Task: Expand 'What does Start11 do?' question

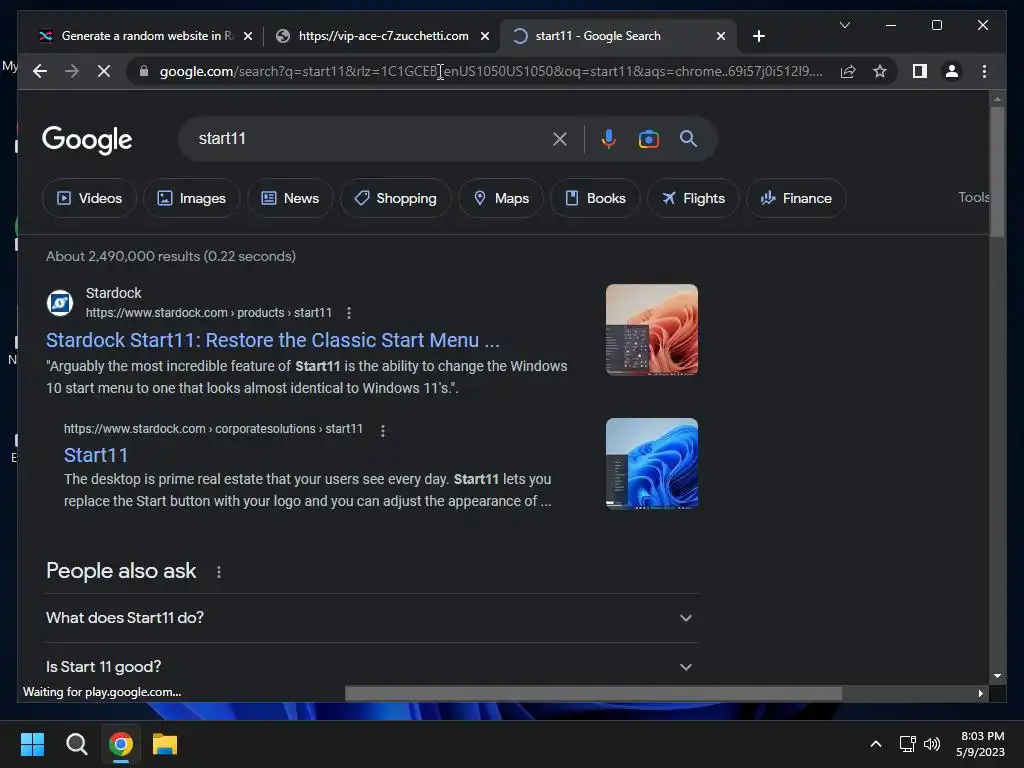Action: [371, 618]
